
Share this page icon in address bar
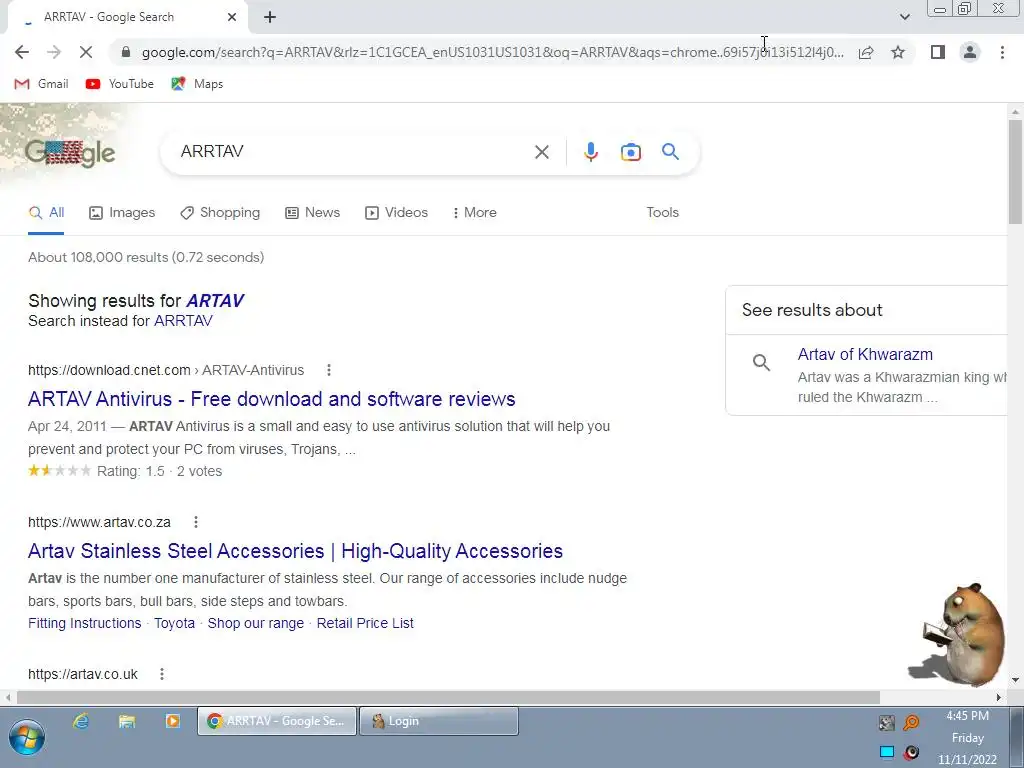pos(866,52)
